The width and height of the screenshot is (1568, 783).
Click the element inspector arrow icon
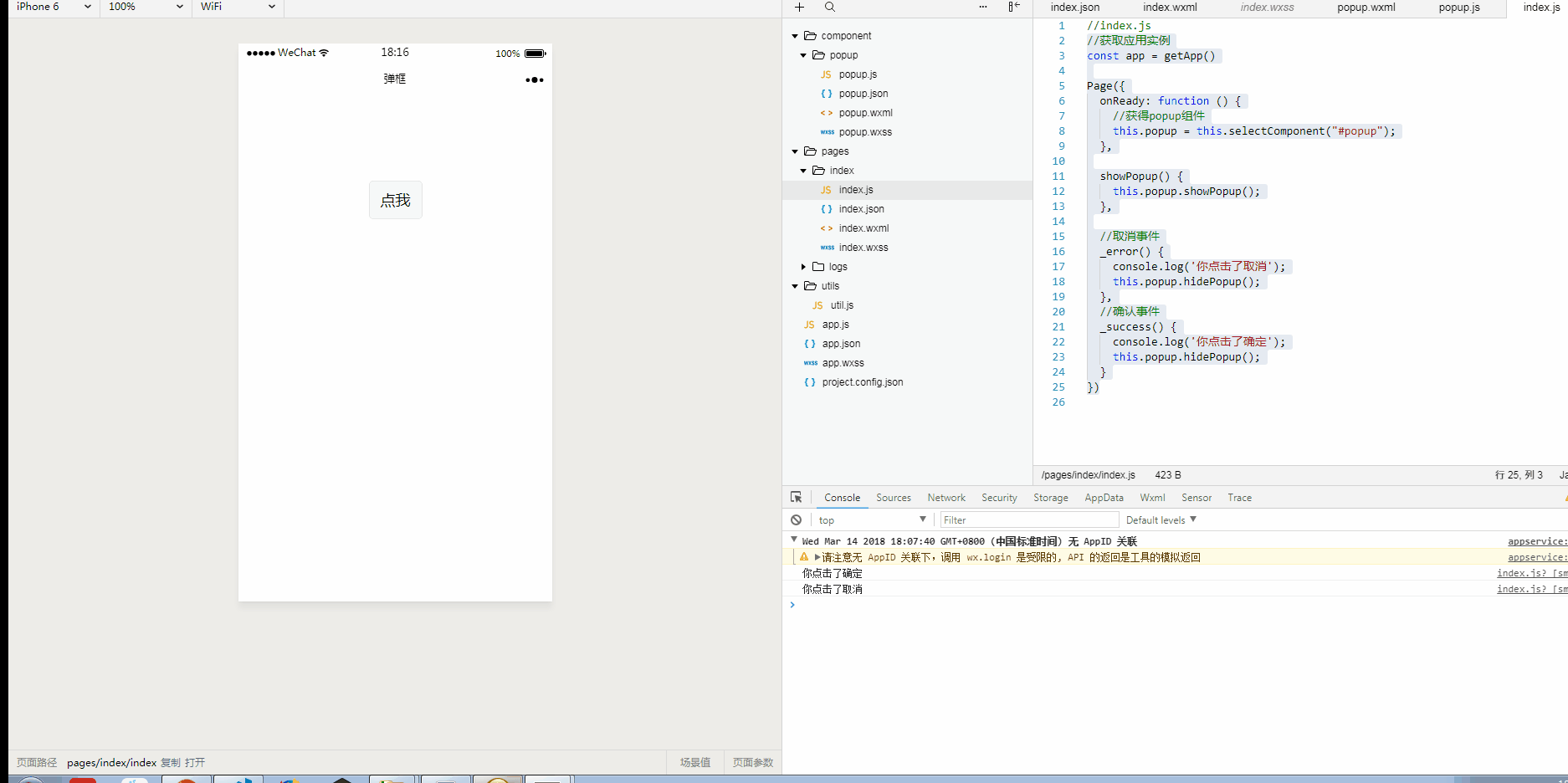(796, 497)
